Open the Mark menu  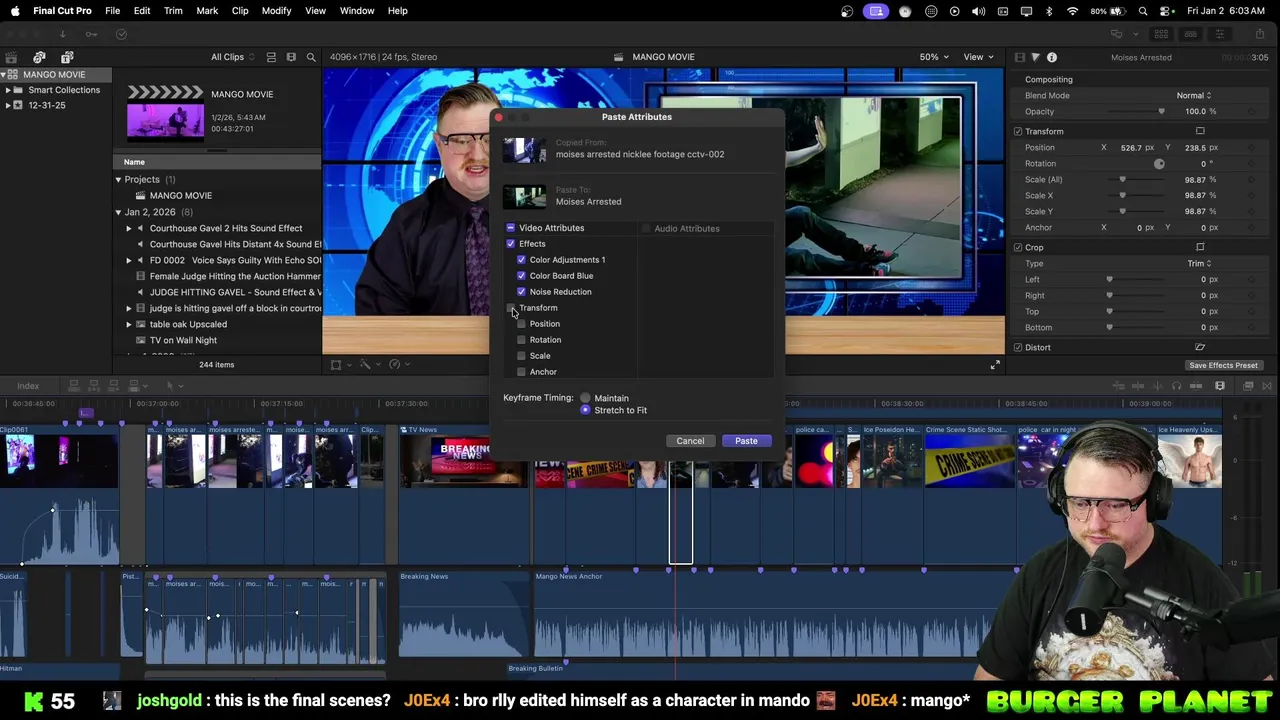click(207, 11)
